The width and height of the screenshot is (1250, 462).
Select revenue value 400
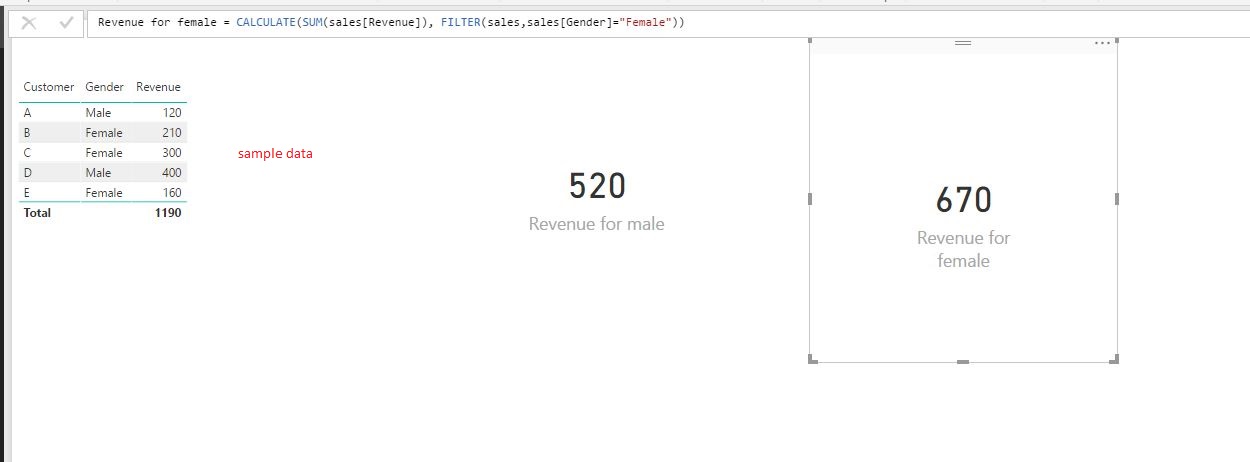pyautogui.click(x=171, y=173)
